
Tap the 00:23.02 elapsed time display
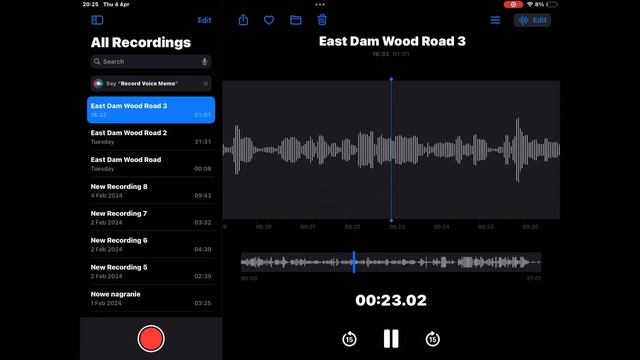pyautogui.click(x=391, y=300)
